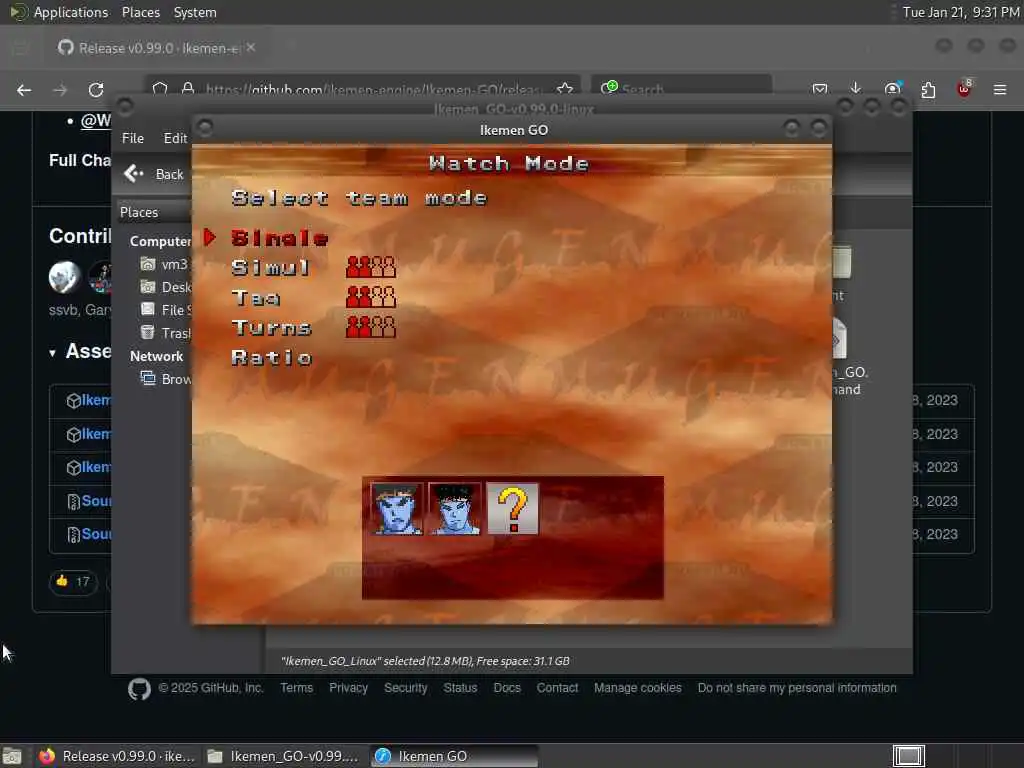1024x768 pixels.
Task: Switch to Ikemen GO taskbar entry
Action: pos(455,756)
